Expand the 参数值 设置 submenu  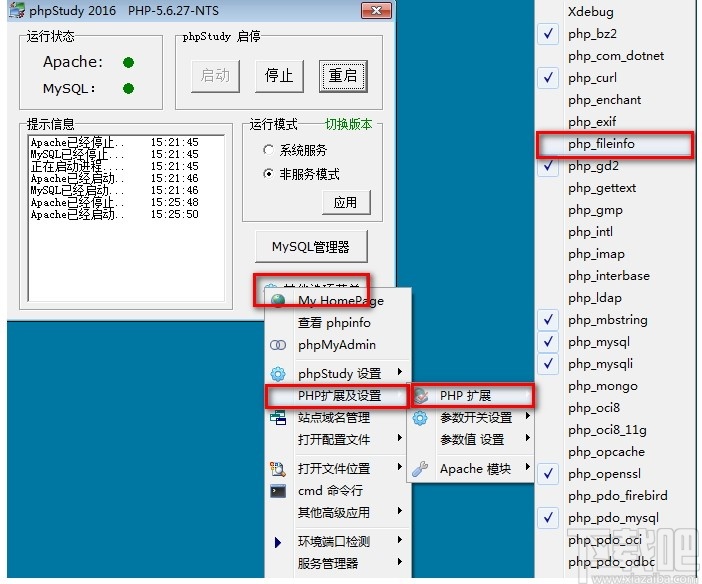pos(471,440)
